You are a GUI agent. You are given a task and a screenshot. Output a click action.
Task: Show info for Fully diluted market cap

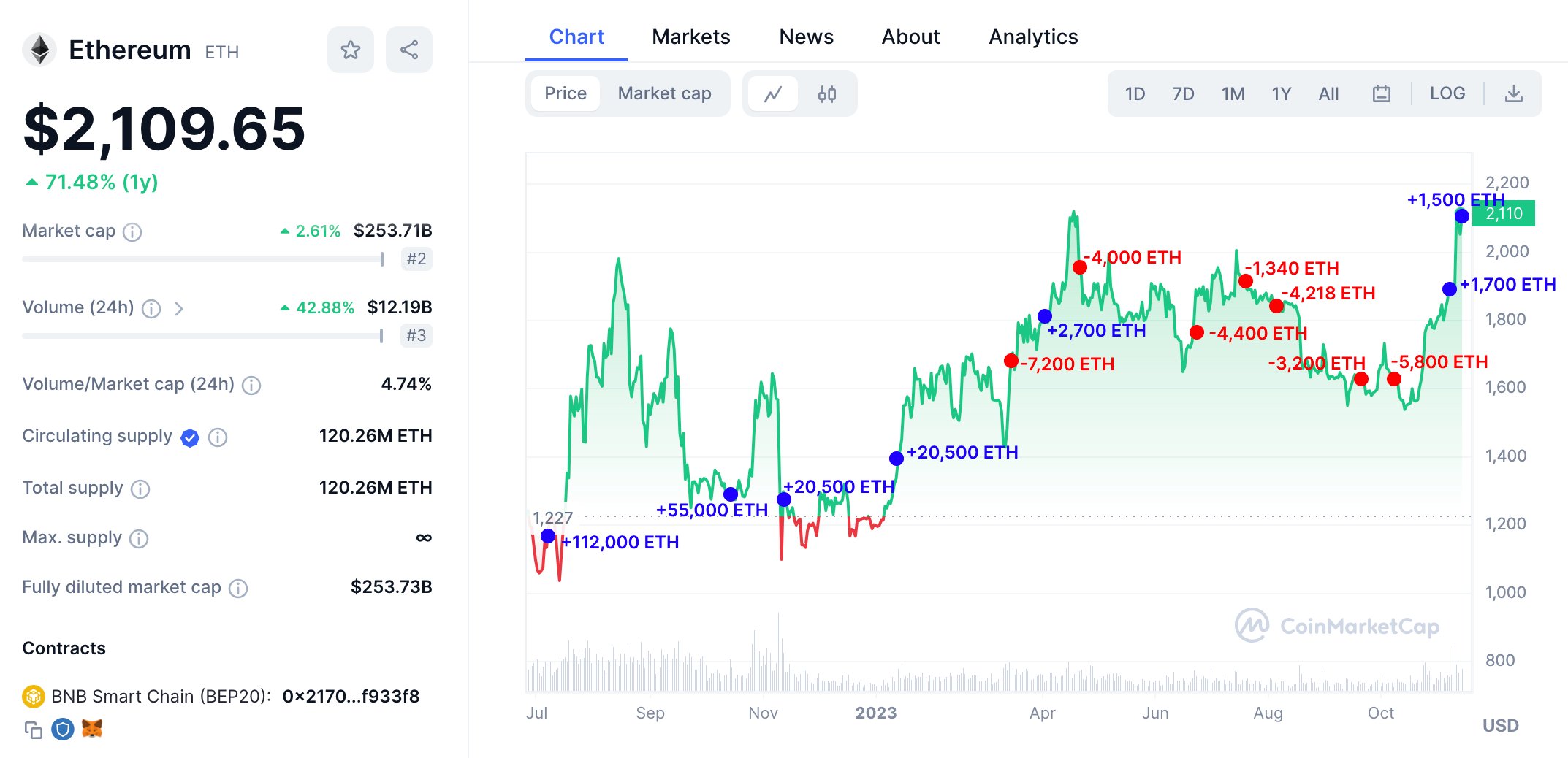point(238,589)
